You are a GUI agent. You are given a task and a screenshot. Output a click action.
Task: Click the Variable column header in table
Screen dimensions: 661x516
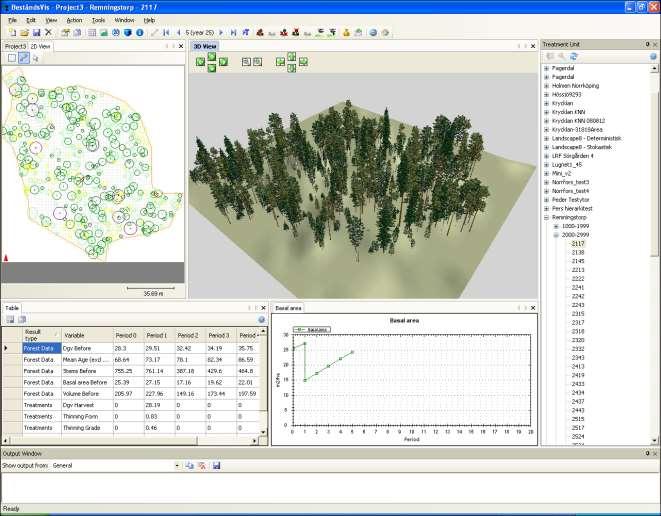87,335
